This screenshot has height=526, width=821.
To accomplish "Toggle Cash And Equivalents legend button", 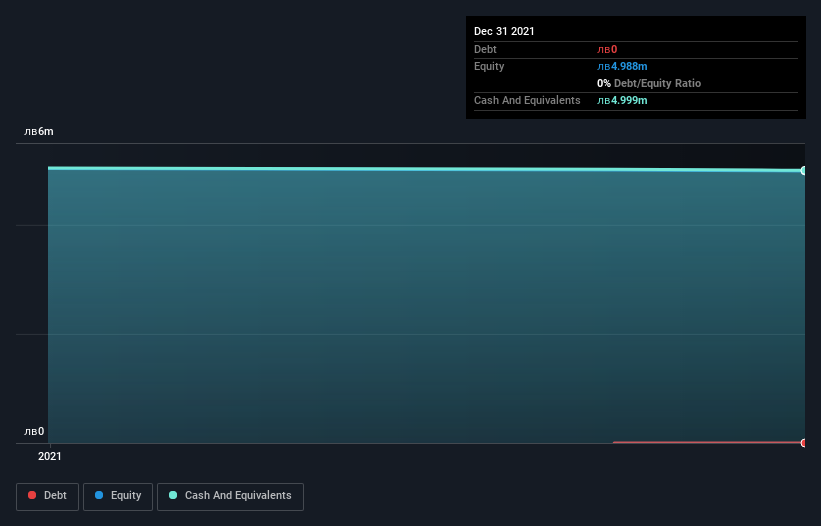I will click(x=230, y=496).
